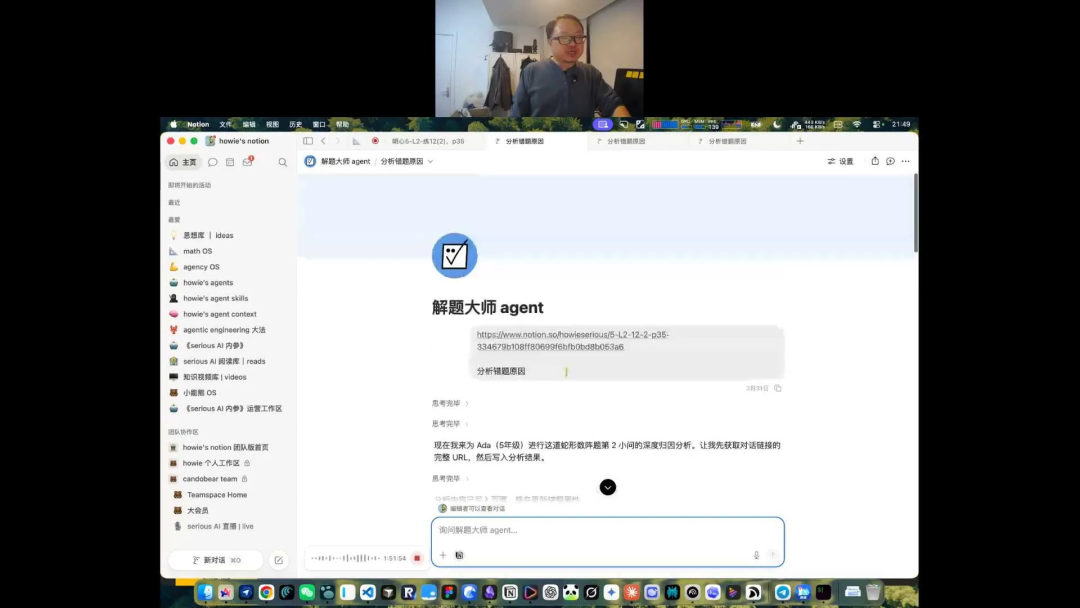The image size is (1080, 608).
Task: Open candobear team in sidebar
Action: 210,479
